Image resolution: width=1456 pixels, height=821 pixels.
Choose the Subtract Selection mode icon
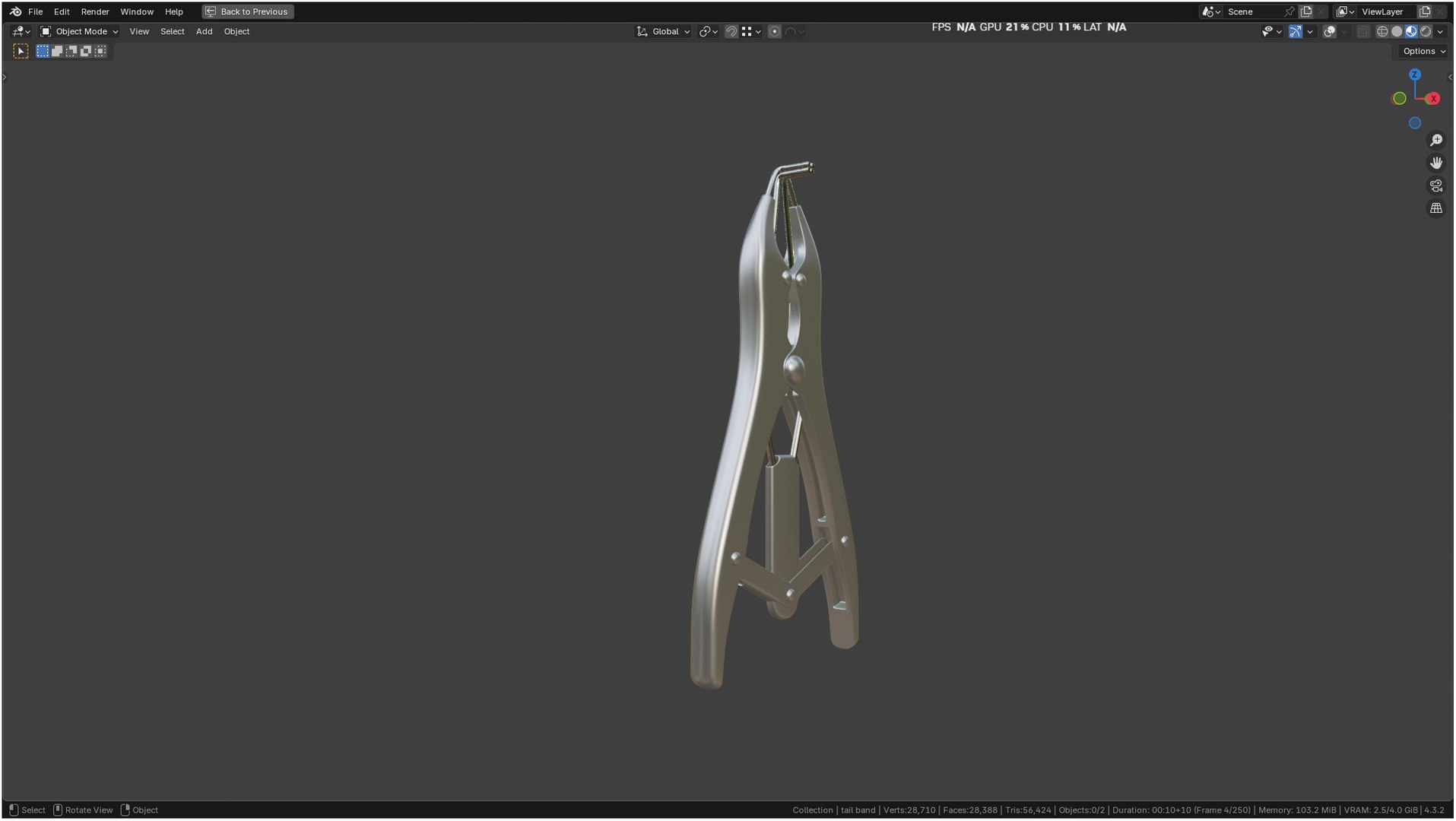(71, 51)
